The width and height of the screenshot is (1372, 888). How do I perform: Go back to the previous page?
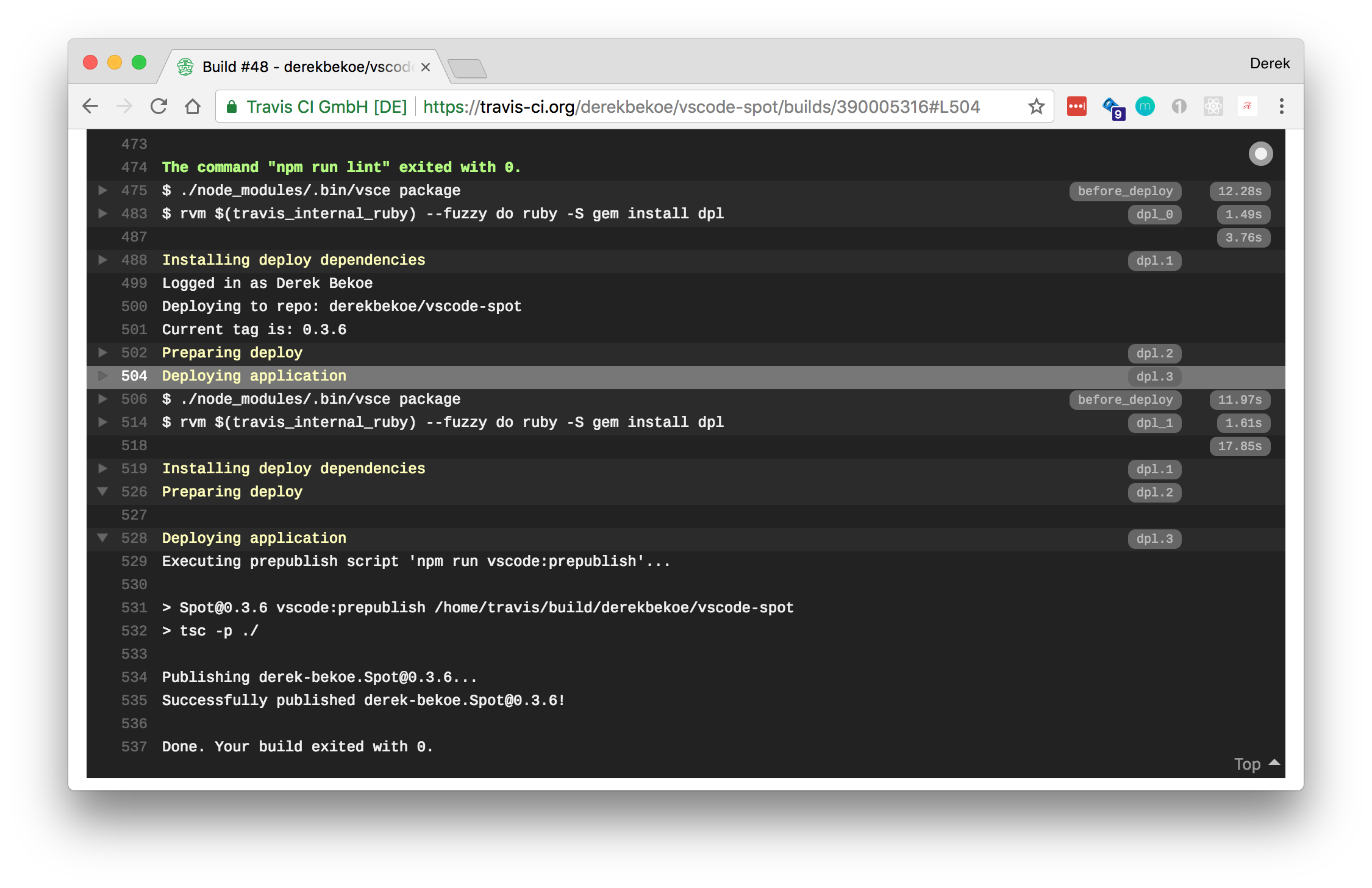tap(90, 107)
